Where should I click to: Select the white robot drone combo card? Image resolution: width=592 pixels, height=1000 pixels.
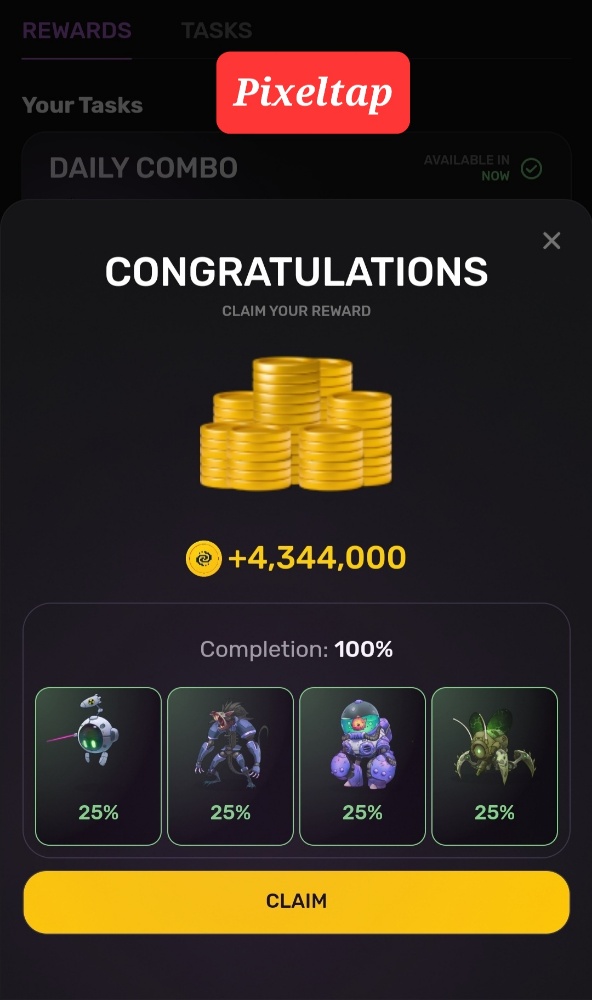pyautogui.click(x=98, y=766)
